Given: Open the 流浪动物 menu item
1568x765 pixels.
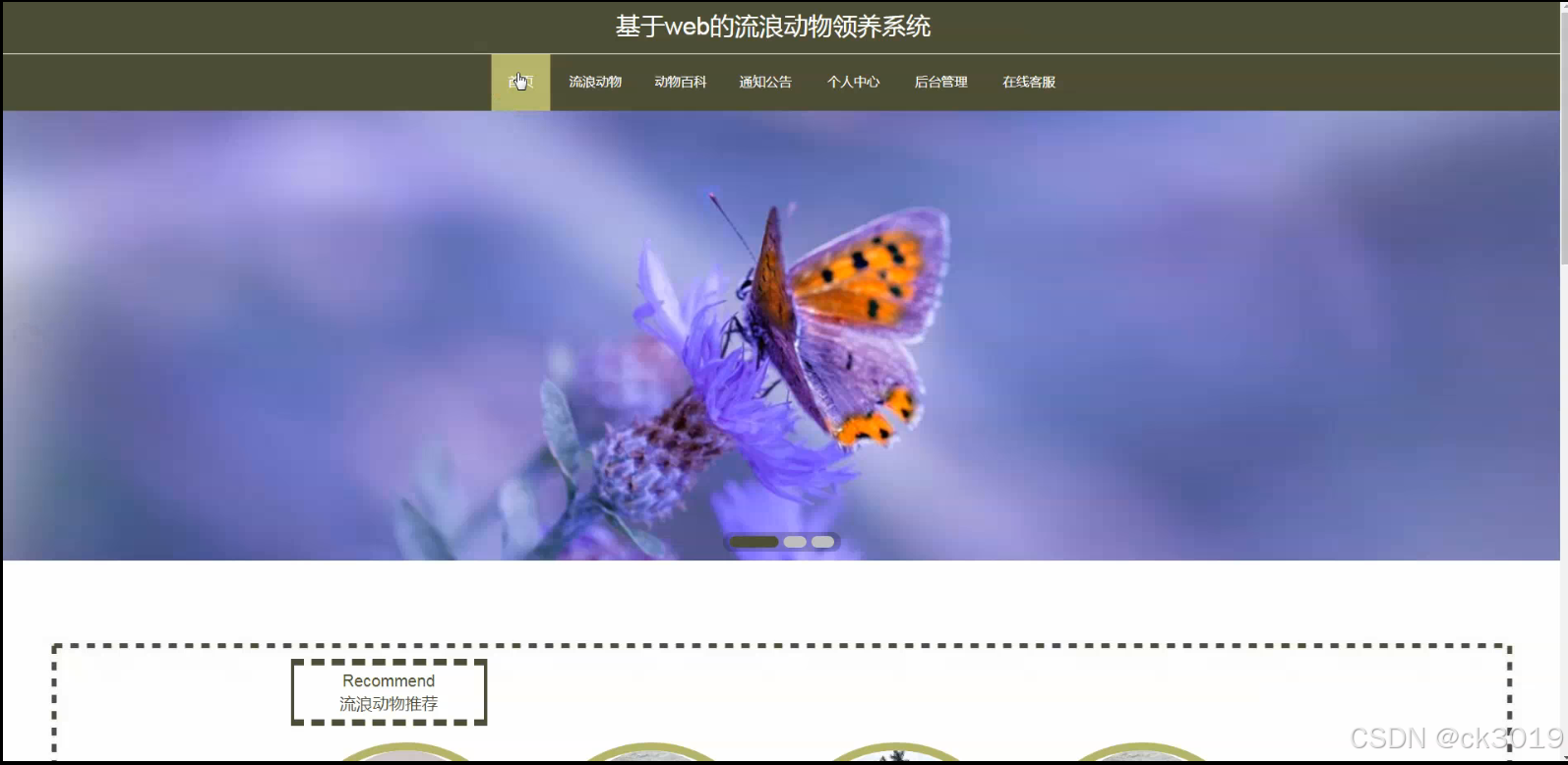Looking at the screenshot, I should pos(595,82).
